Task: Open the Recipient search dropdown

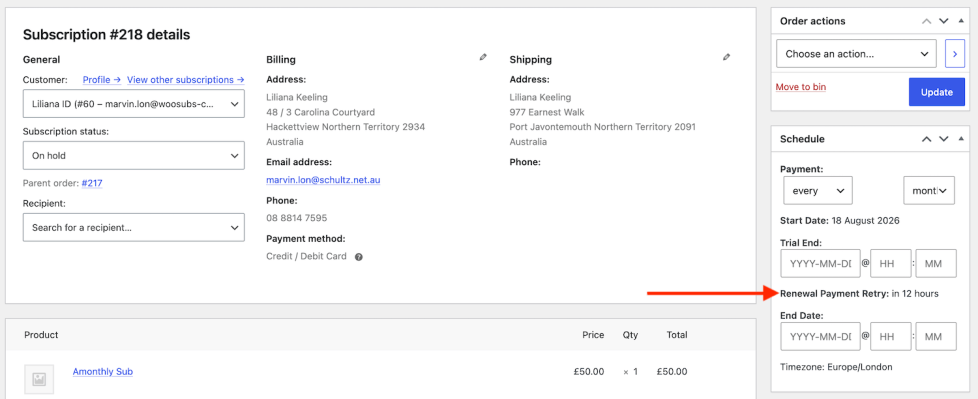Action: point(133,228)
